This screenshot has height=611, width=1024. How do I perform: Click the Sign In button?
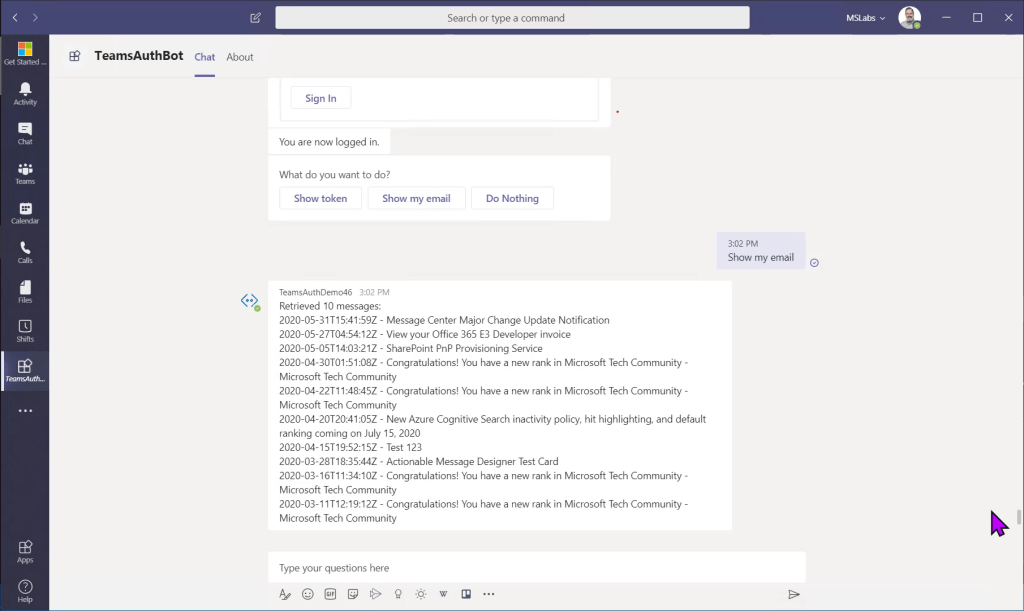click(321, 98)
